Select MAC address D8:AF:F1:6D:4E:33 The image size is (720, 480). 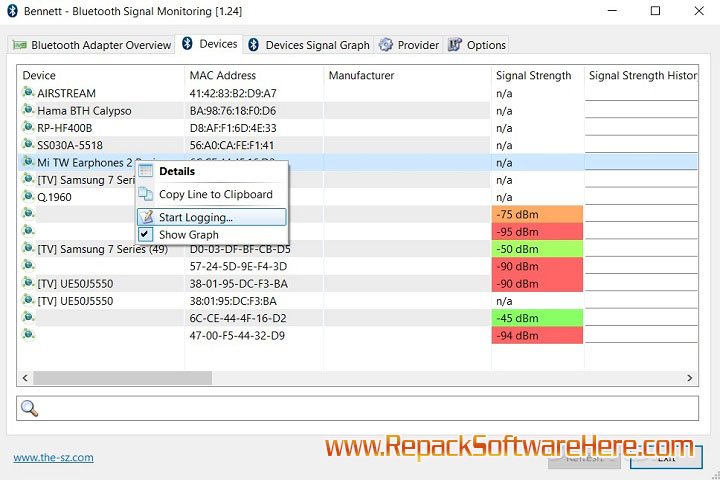[233, 128]
